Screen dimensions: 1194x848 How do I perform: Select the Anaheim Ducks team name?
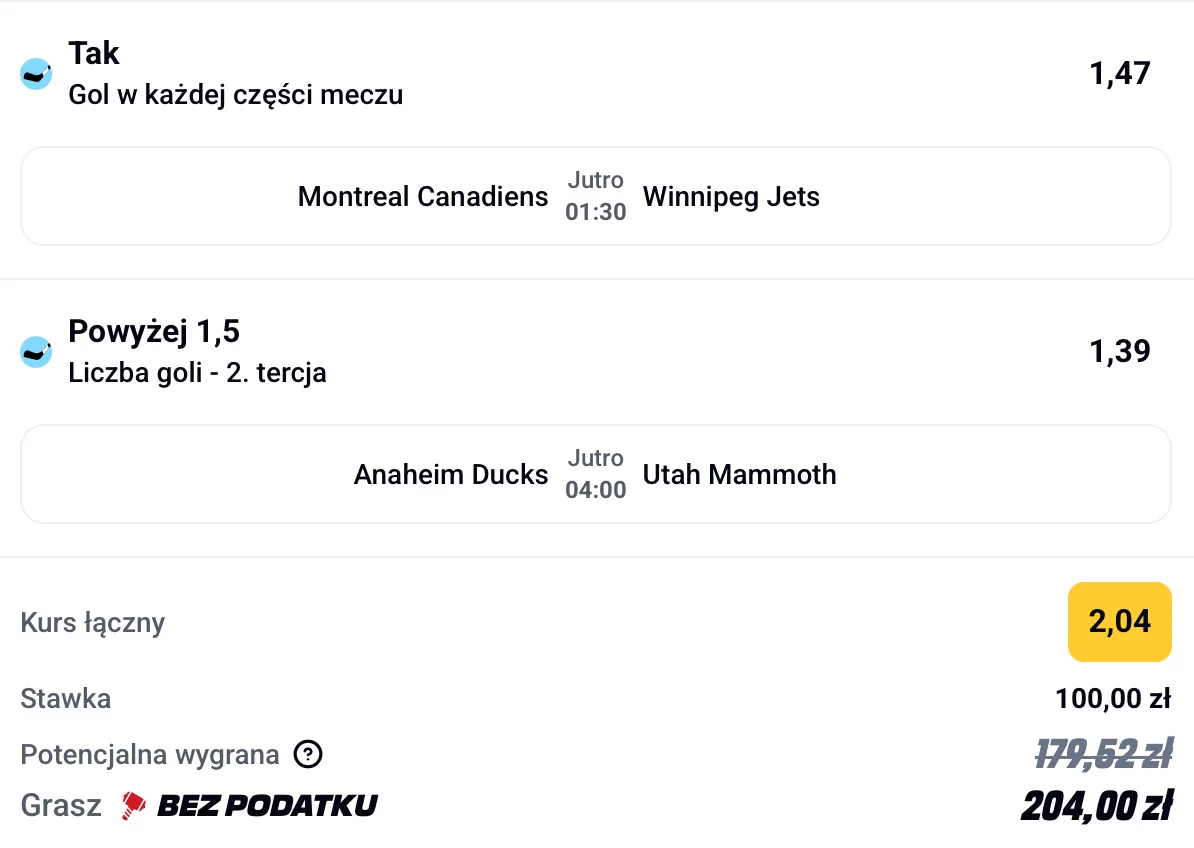(x=450, y=475)
